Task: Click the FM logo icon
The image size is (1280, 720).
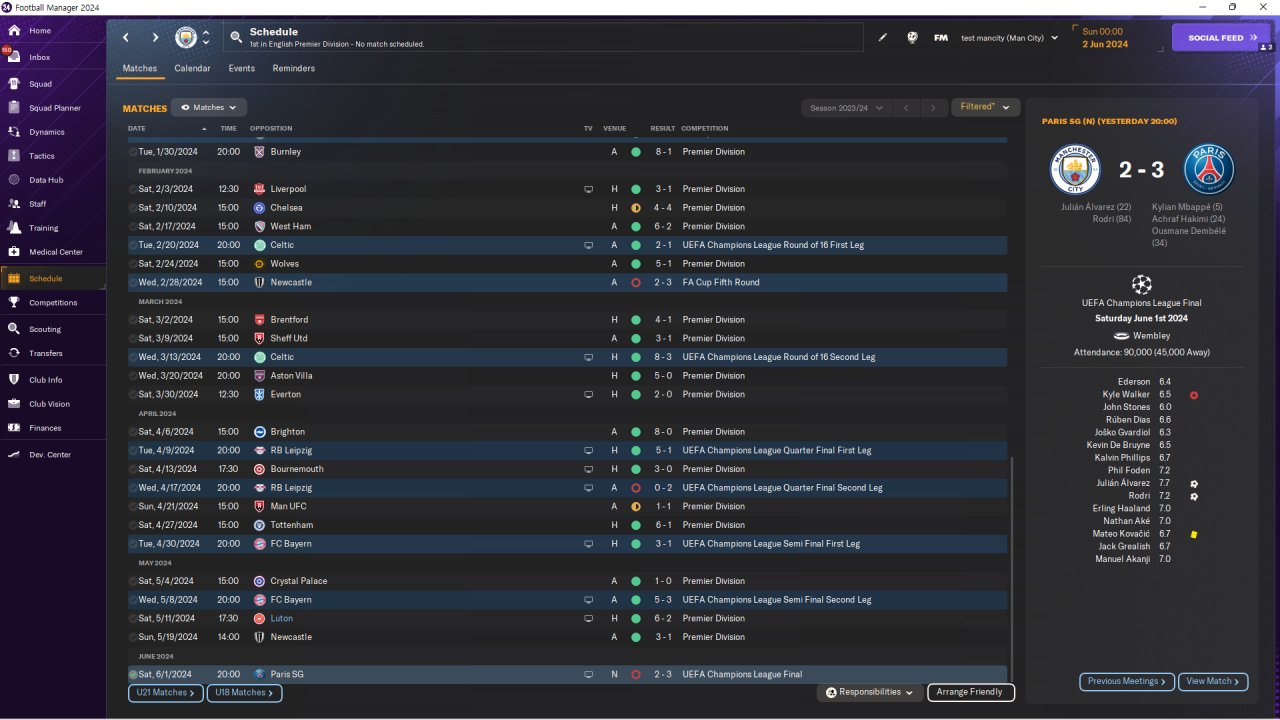Action: coord(941,38)
